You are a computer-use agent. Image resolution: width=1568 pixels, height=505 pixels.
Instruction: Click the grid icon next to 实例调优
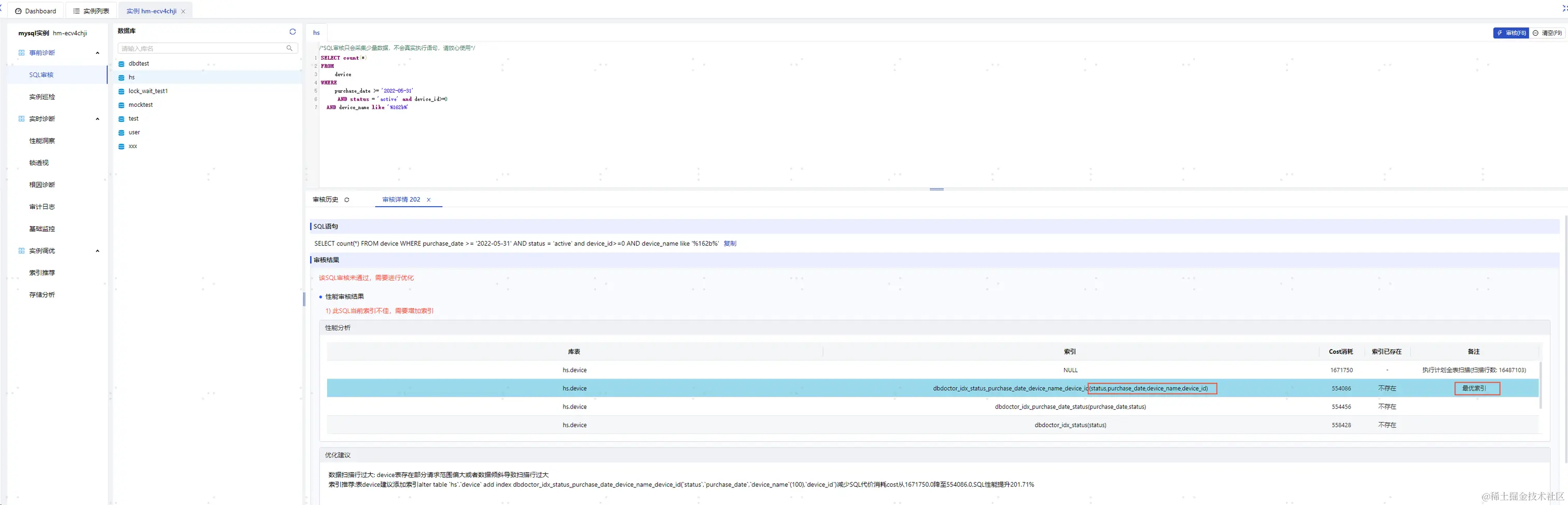click(x=21, y=250)
